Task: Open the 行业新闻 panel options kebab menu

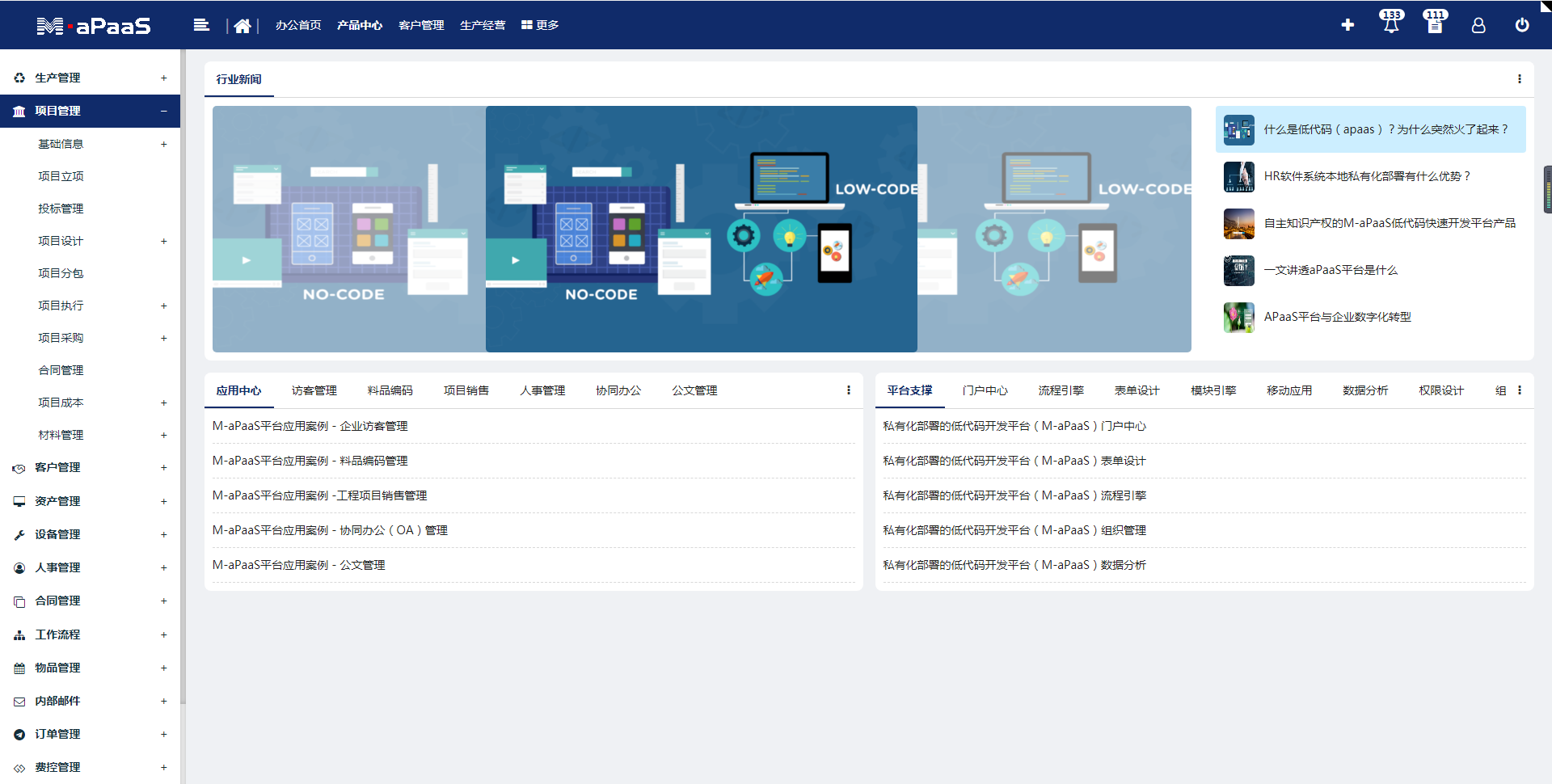Action: coord(1520,79)
